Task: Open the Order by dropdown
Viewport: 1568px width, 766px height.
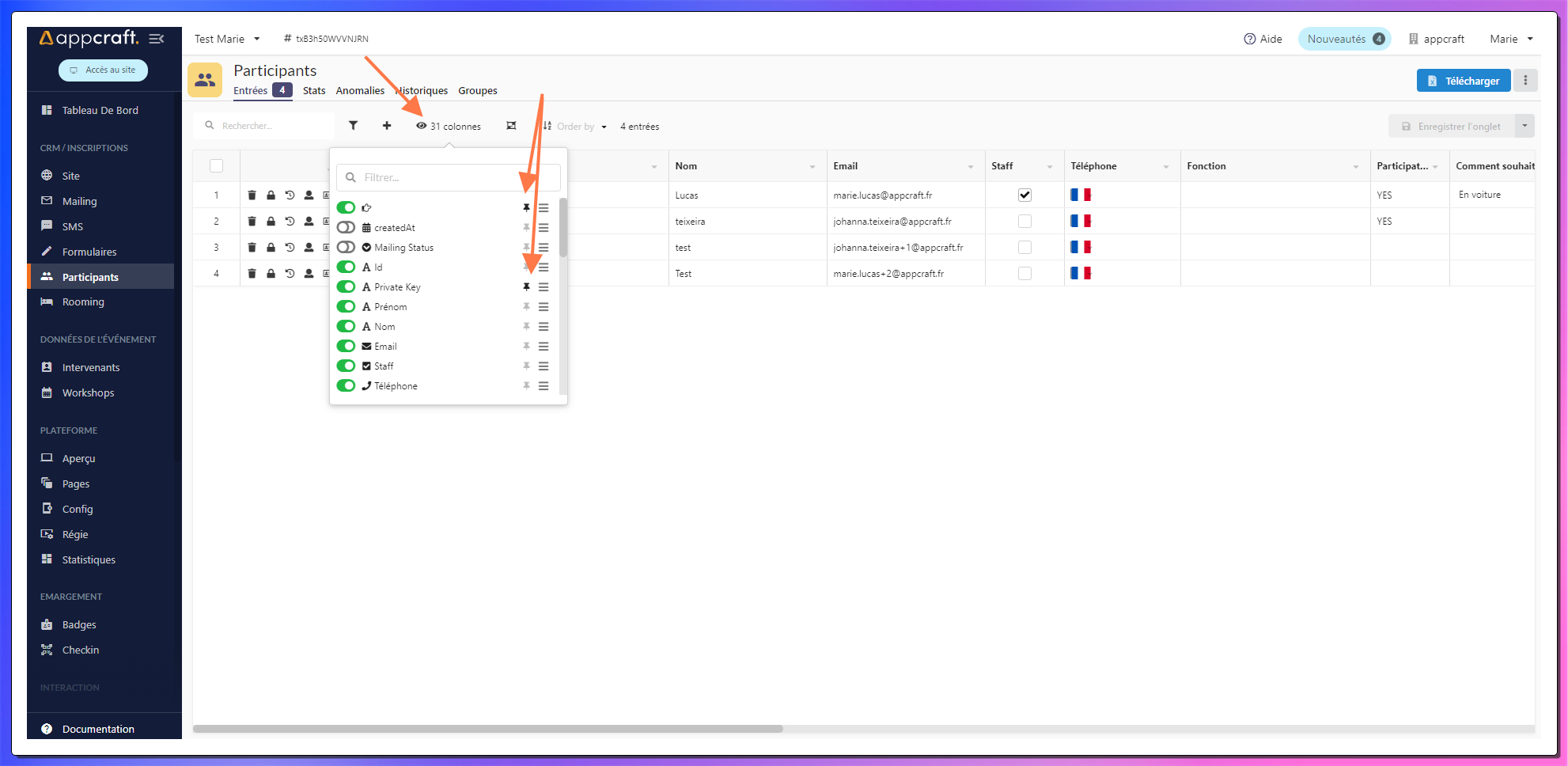Action: (x=575, y=127)
